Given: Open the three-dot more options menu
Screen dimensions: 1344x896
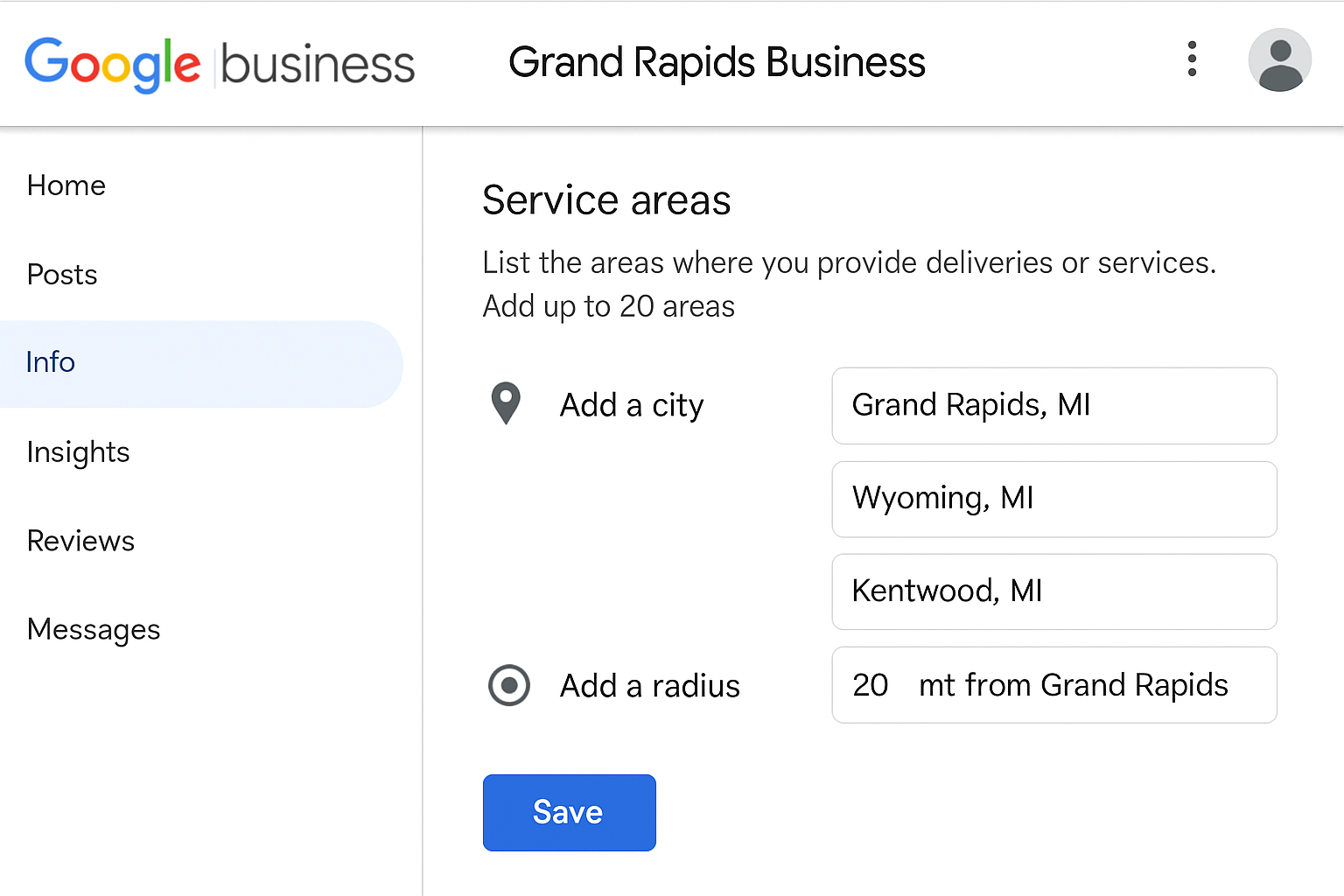Looking at the screenshot, I should (x=1191, y=59).
